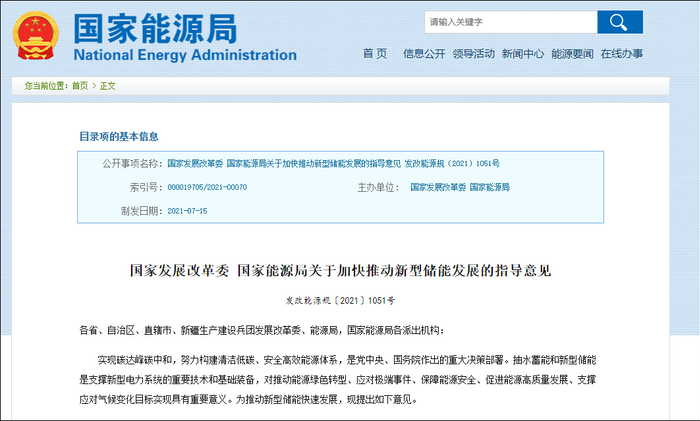The width and height of the screenshot is (700, 421).
Task: Click the National Energy Administration English title
Action: [185, 55]
